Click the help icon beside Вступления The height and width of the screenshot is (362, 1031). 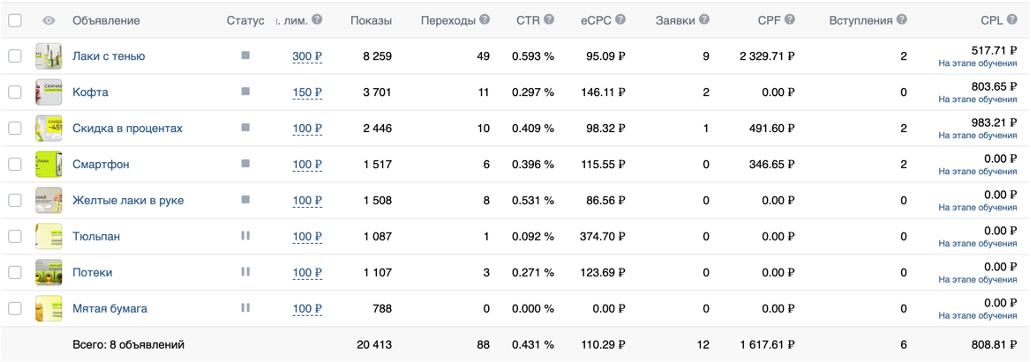[x=901, y=20]
